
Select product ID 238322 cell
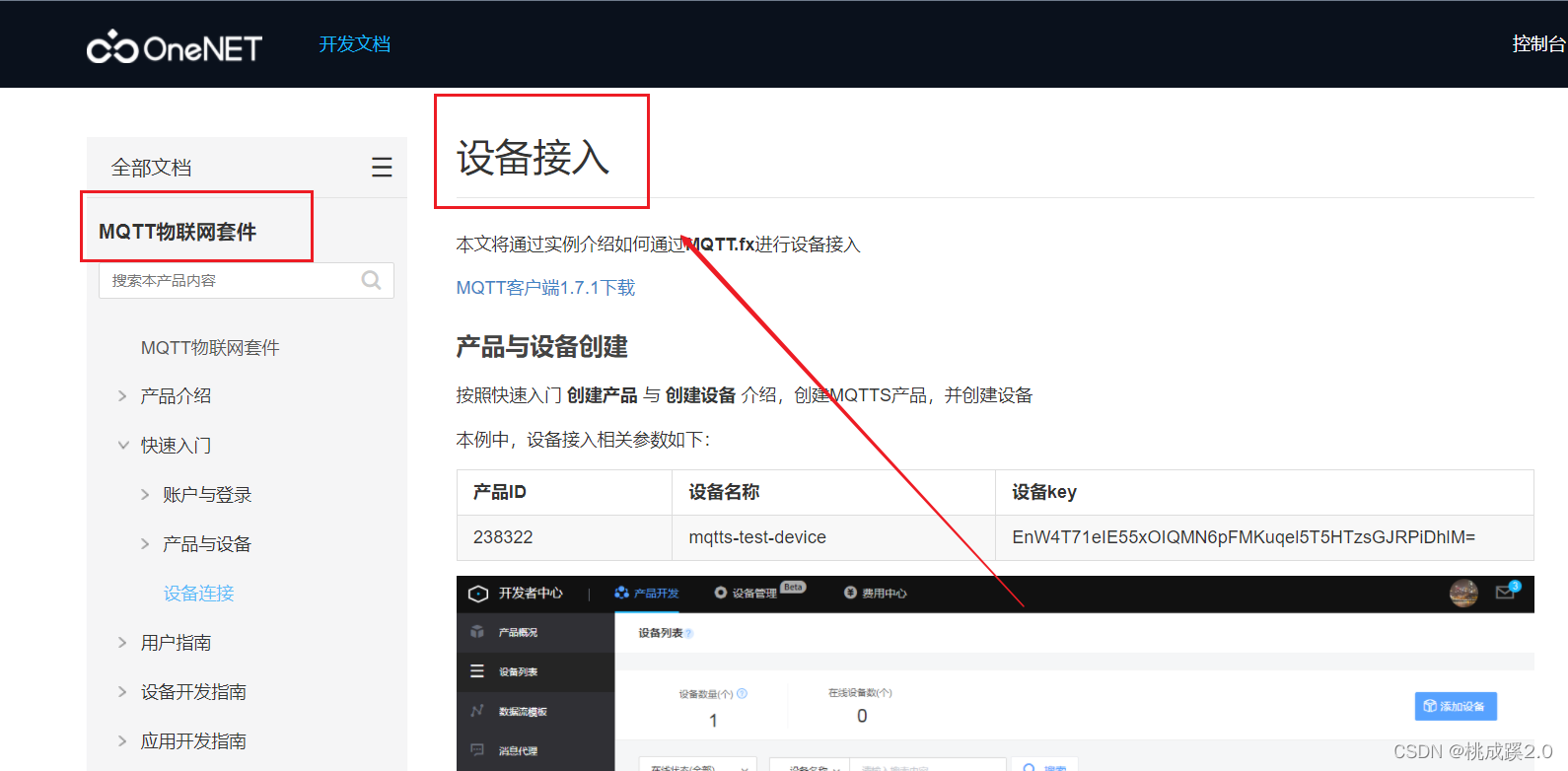[564, 537]
